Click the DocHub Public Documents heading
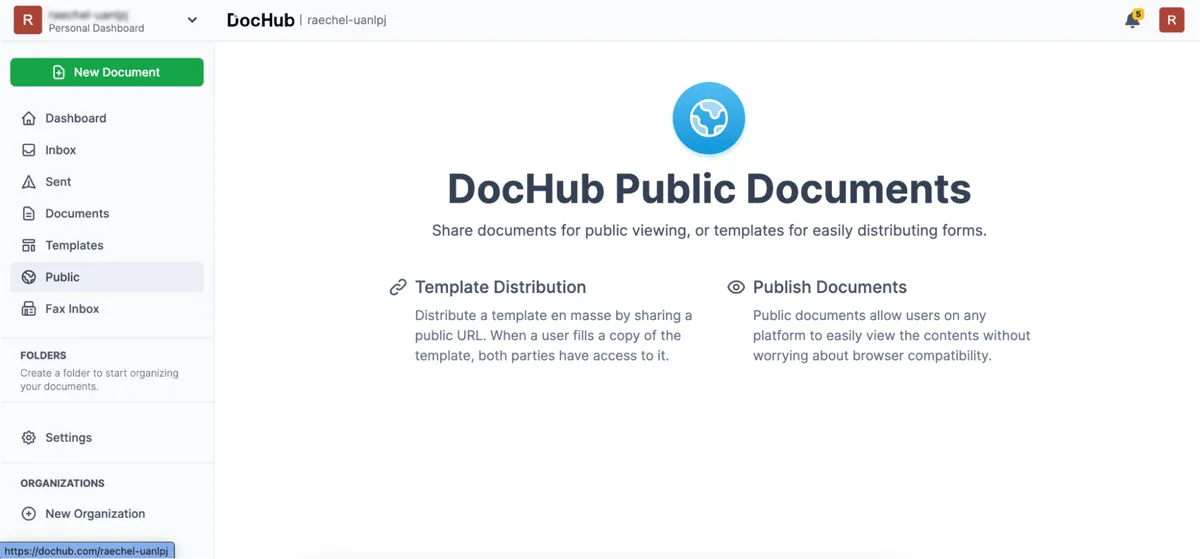This screenshot has height=559, width=1200. coord(709,189)
